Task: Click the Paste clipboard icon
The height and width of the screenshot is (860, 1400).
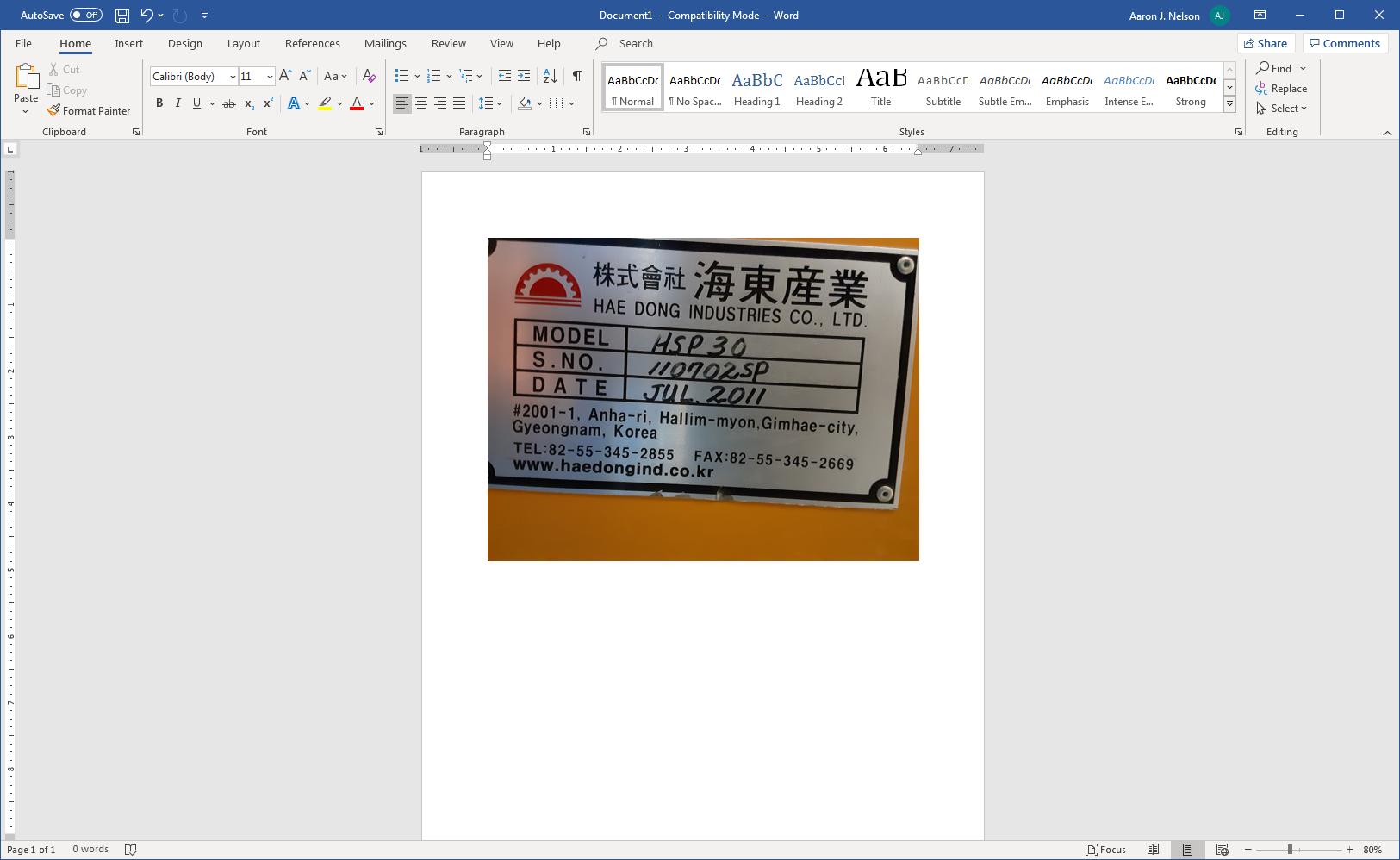Action: point(26,78)
